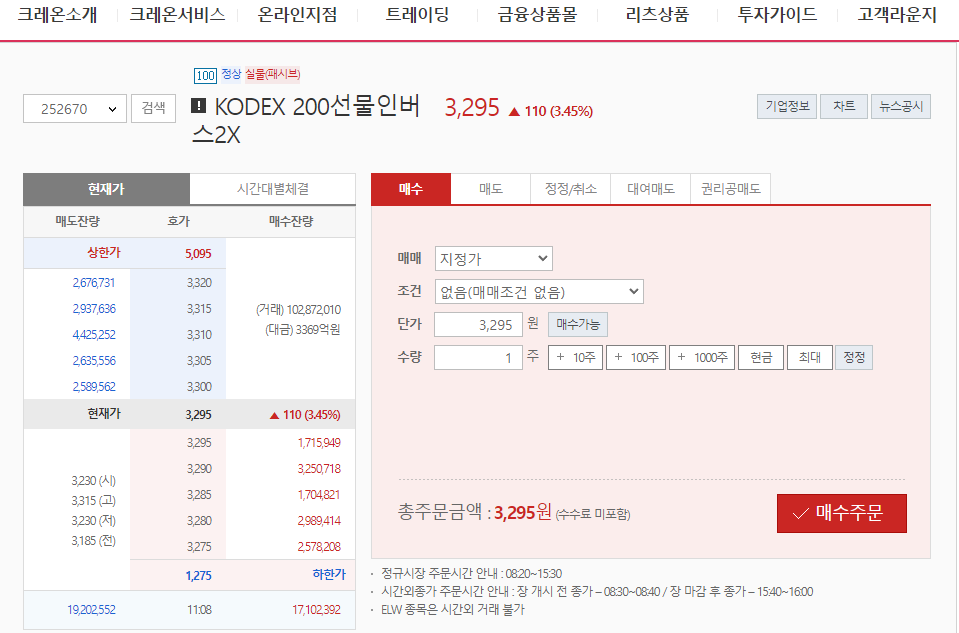Click the checkmark on 매수주문 button
The image size is (959, 633).
pos(801,514)
